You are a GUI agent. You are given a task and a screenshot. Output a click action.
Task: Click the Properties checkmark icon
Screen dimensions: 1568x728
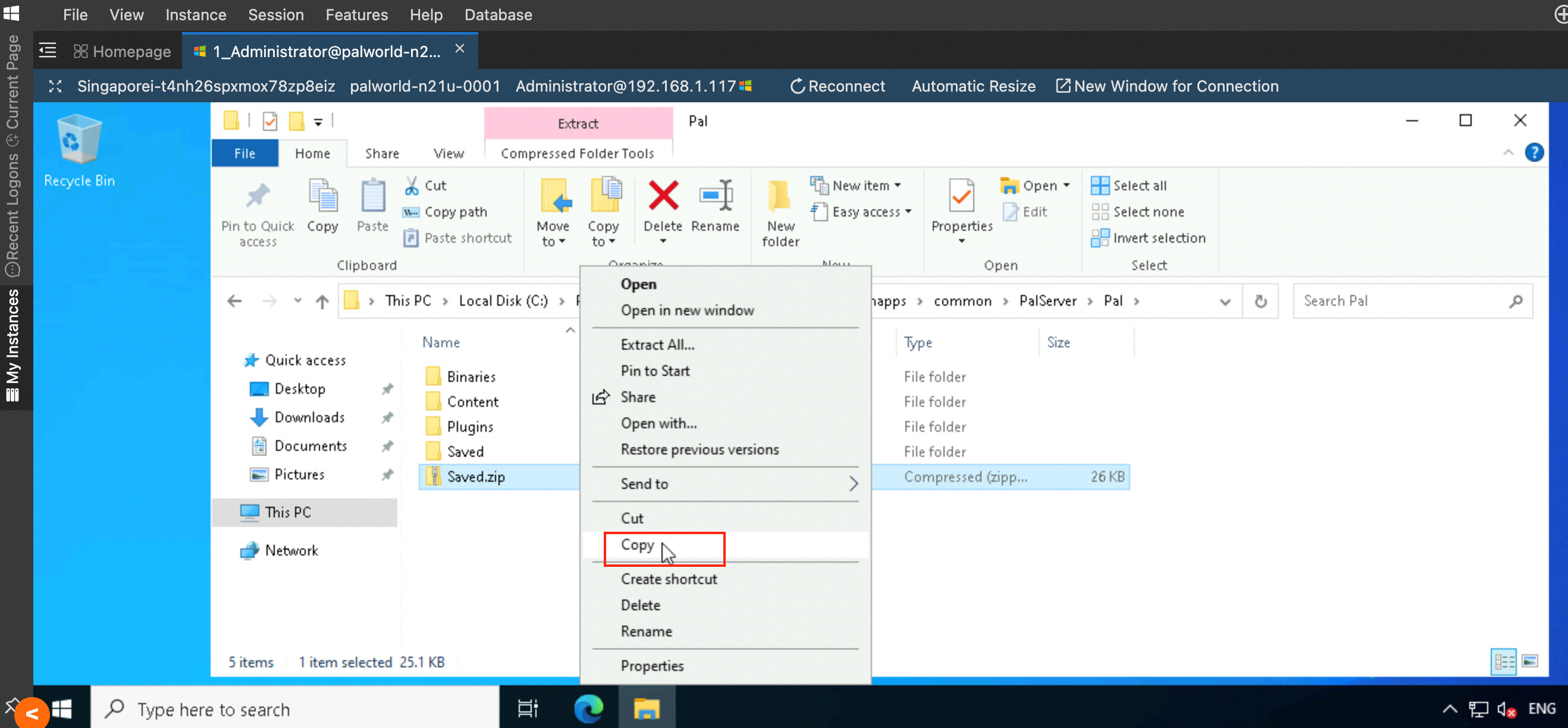(962, 196)
